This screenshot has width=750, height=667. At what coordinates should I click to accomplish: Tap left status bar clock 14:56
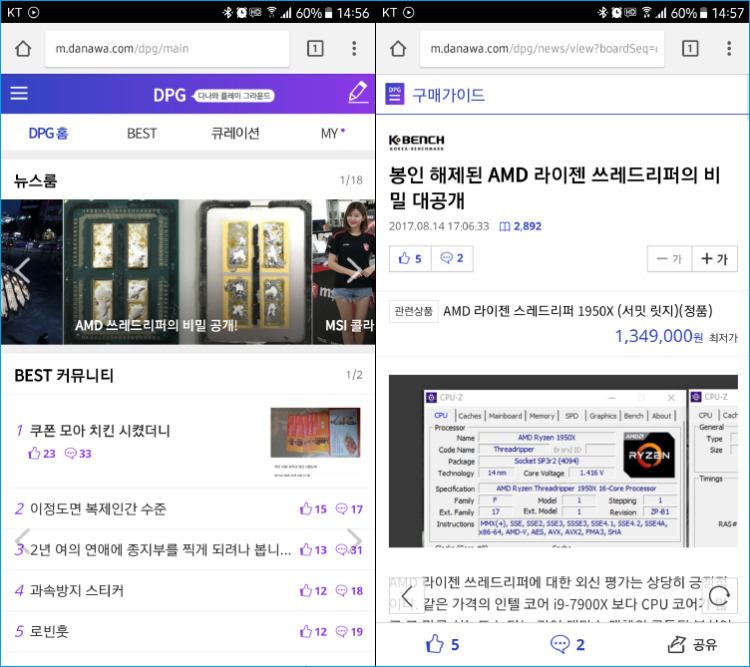353,12
